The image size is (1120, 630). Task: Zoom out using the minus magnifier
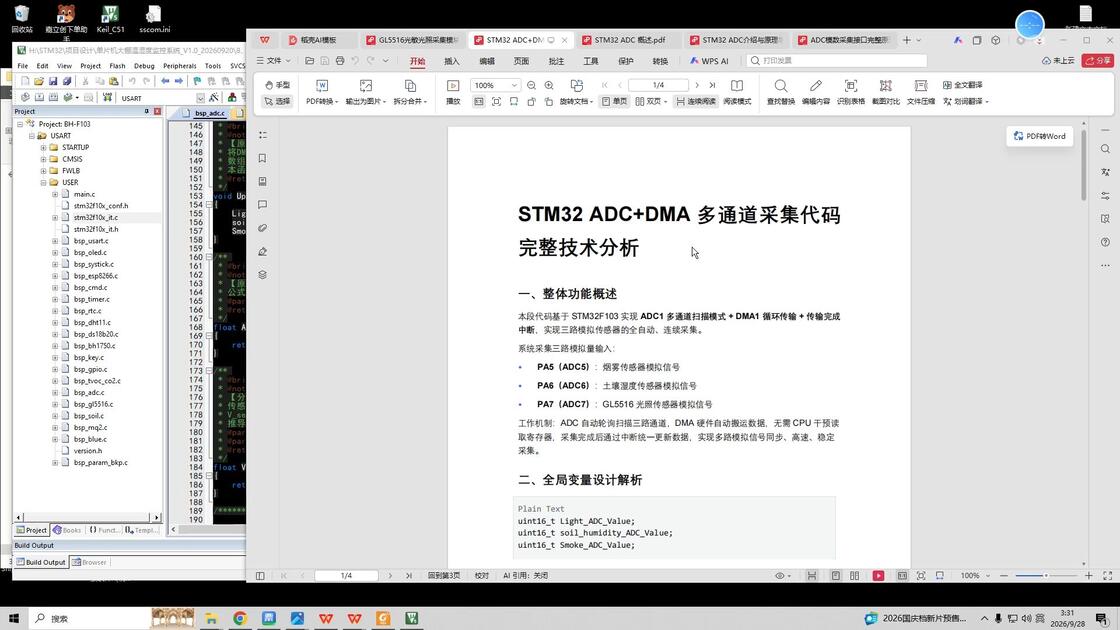531,85
